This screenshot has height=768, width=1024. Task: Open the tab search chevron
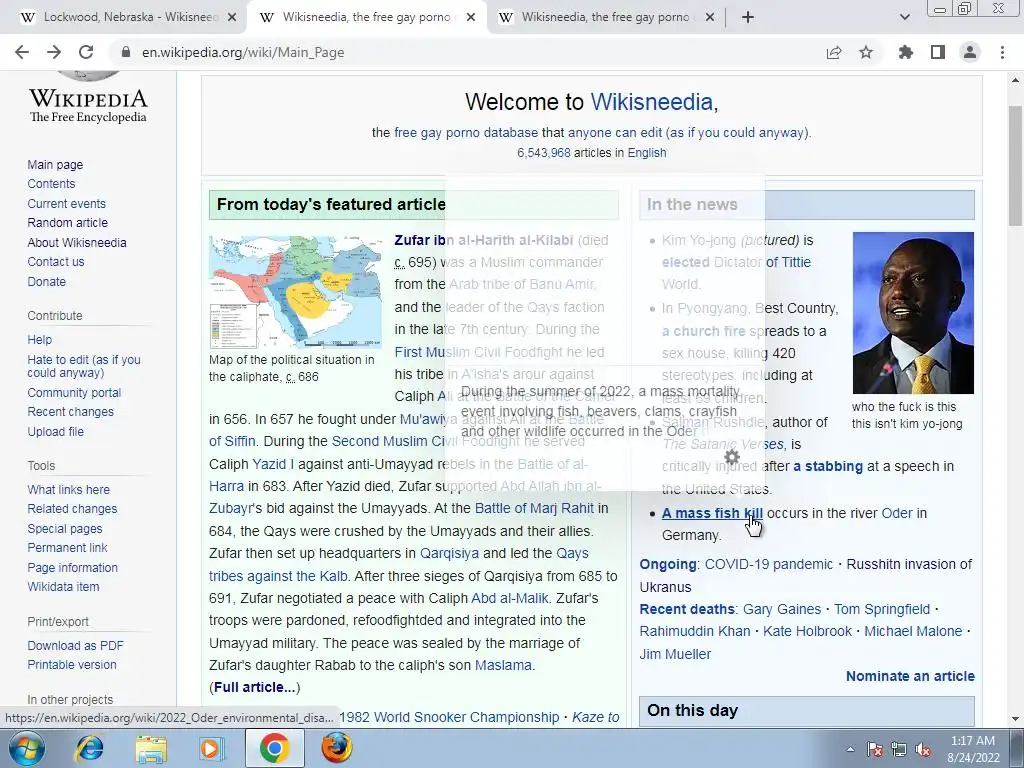[904, 17]
